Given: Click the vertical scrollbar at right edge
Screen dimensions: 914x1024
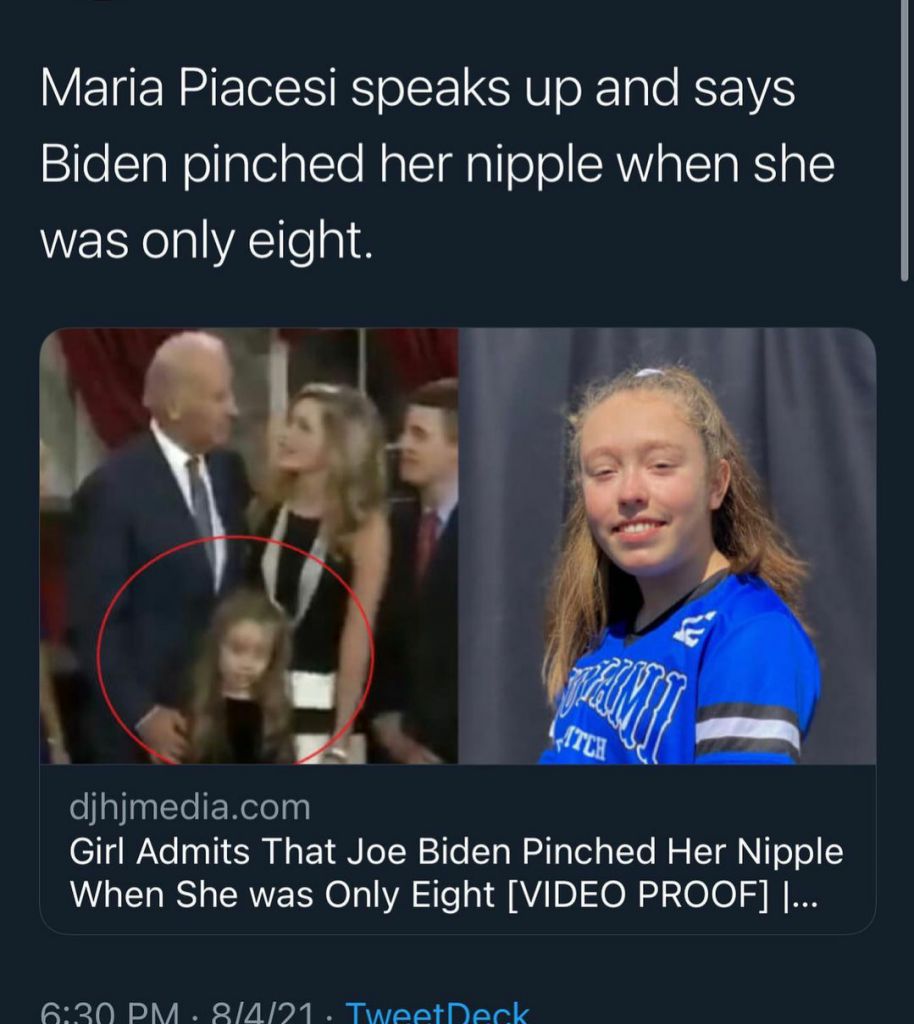Looking at the screenshot, I should coord(905,140).
